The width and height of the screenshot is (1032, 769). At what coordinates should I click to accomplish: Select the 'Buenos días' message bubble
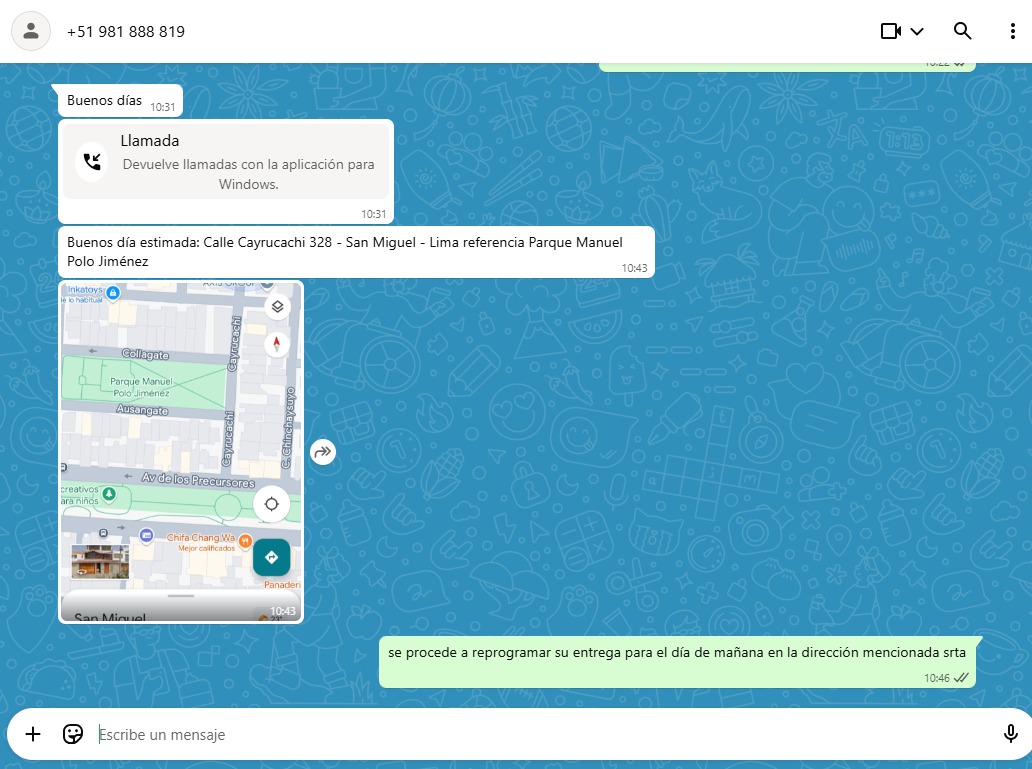pyautogui.click(x=105, y=101)
